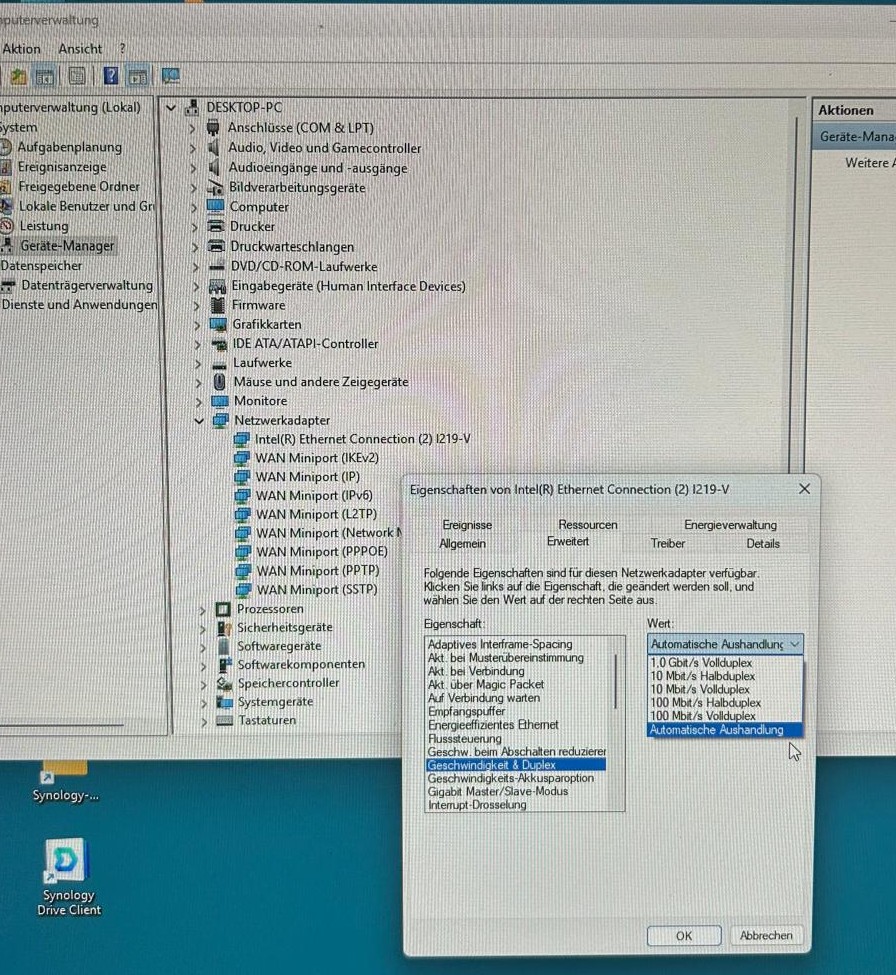Click the Speichercontroller category icon
The width and height of the screenshot is (896, 975).
coord(224,683)
